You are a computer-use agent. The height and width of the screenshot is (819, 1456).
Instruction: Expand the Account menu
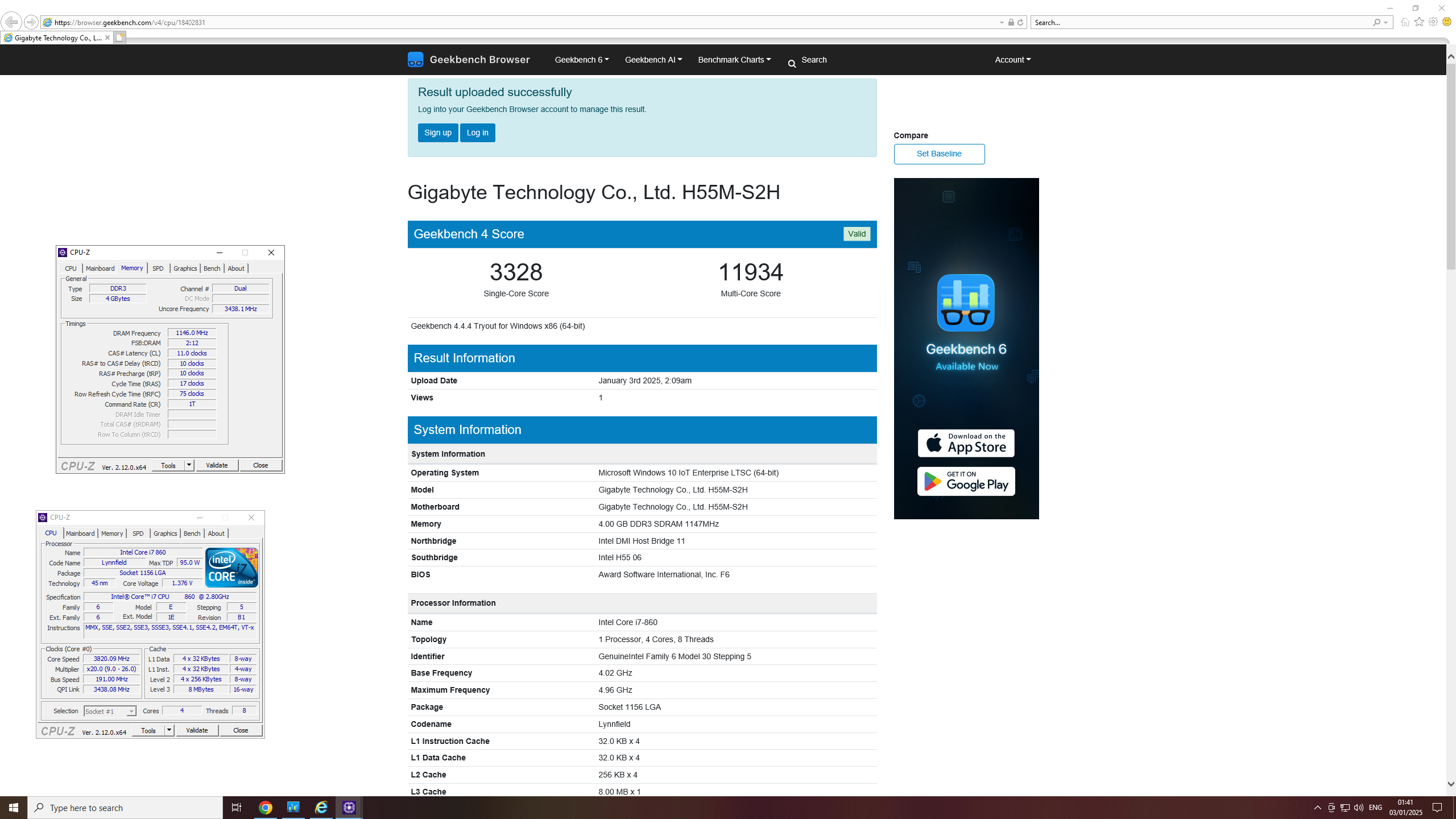tap(1012, 60)
